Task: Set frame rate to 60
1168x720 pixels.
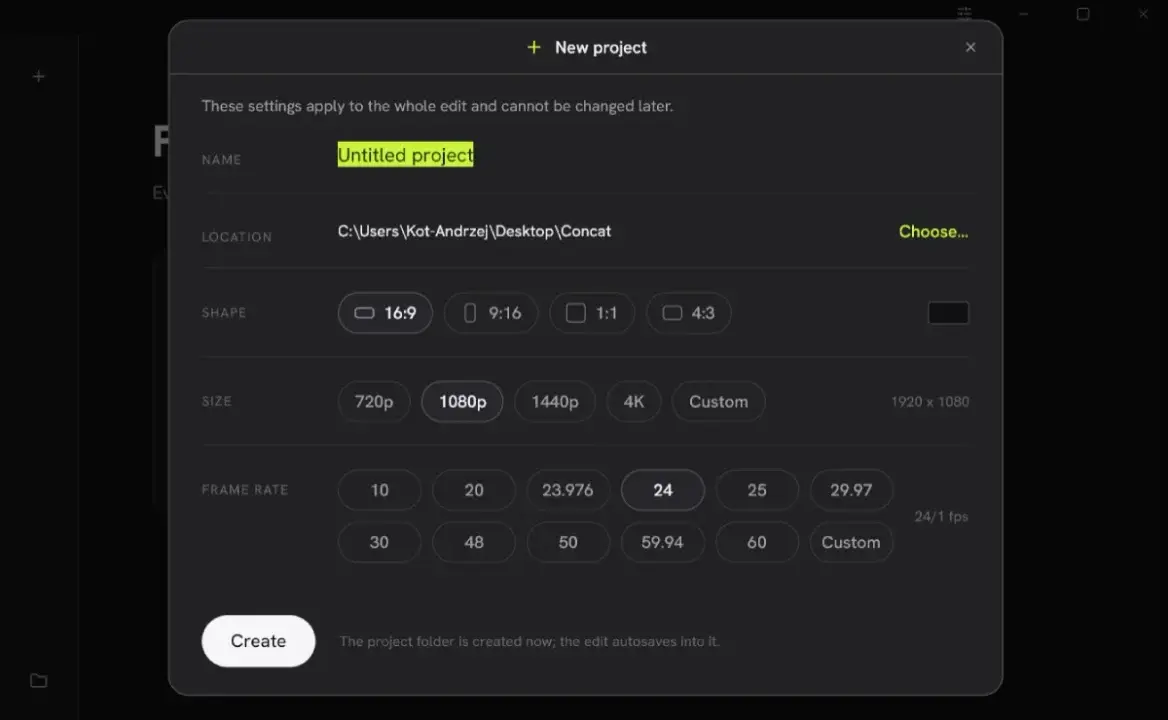Action: click(757, 542)
